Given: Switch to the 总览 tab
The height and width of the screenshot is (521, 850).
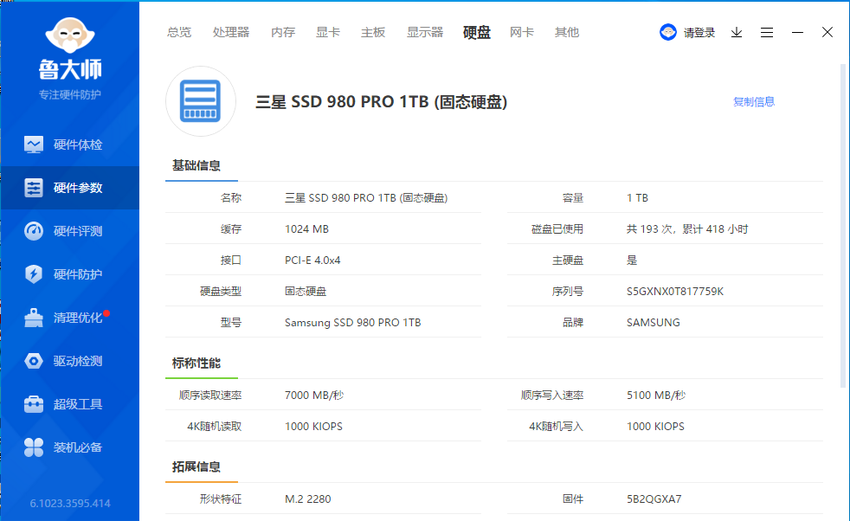Looking at the screenshot, I should coord(179,33).
